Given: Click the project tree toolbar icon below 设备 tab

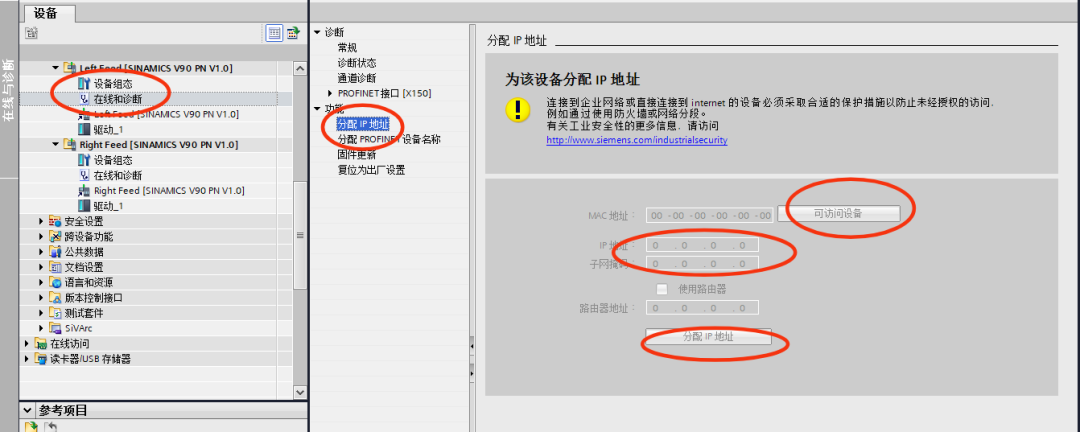Looking at the screenshot, I should point(31,32).
